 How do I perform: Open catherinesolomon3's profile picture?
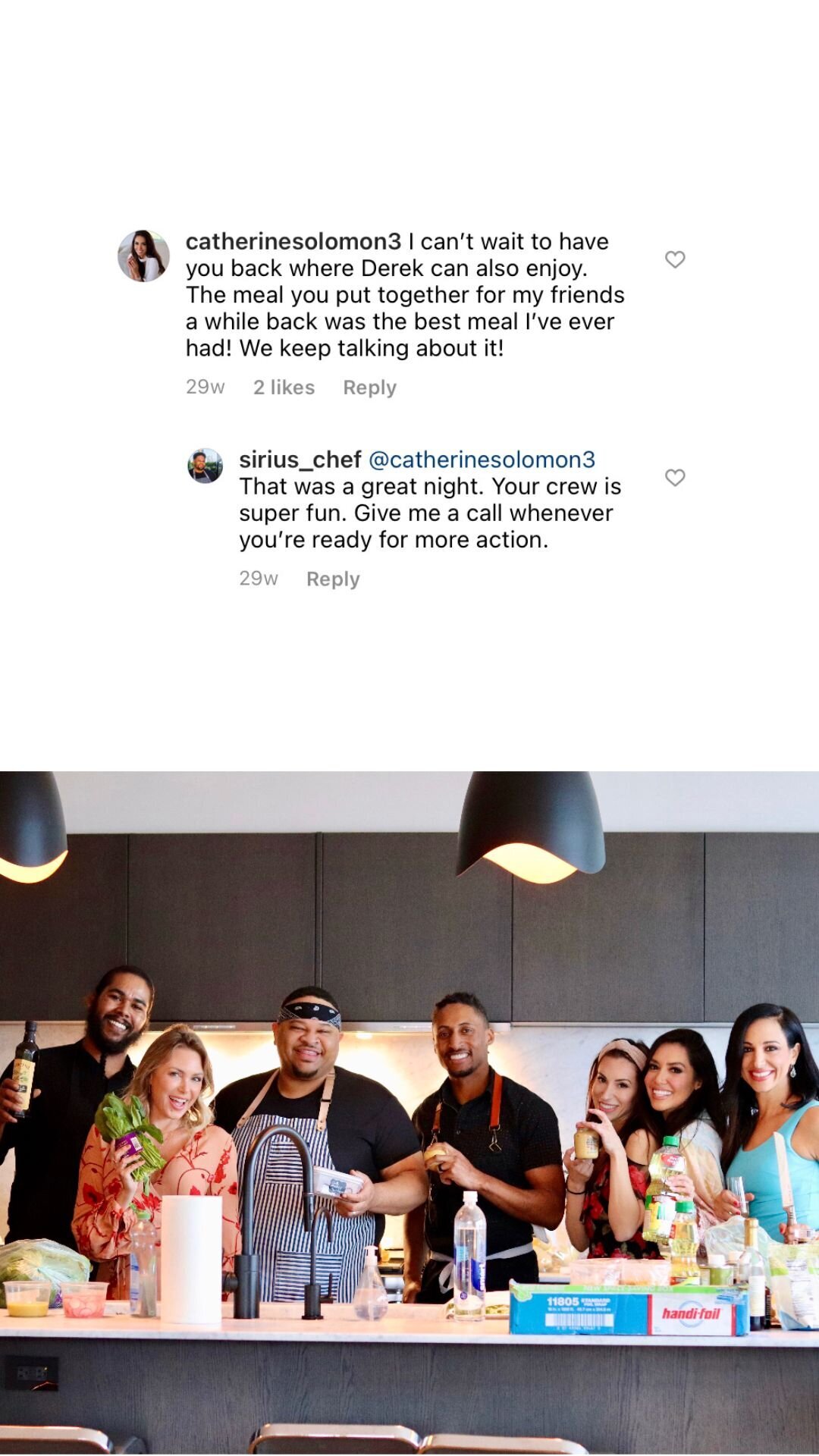tap(143, 256)
